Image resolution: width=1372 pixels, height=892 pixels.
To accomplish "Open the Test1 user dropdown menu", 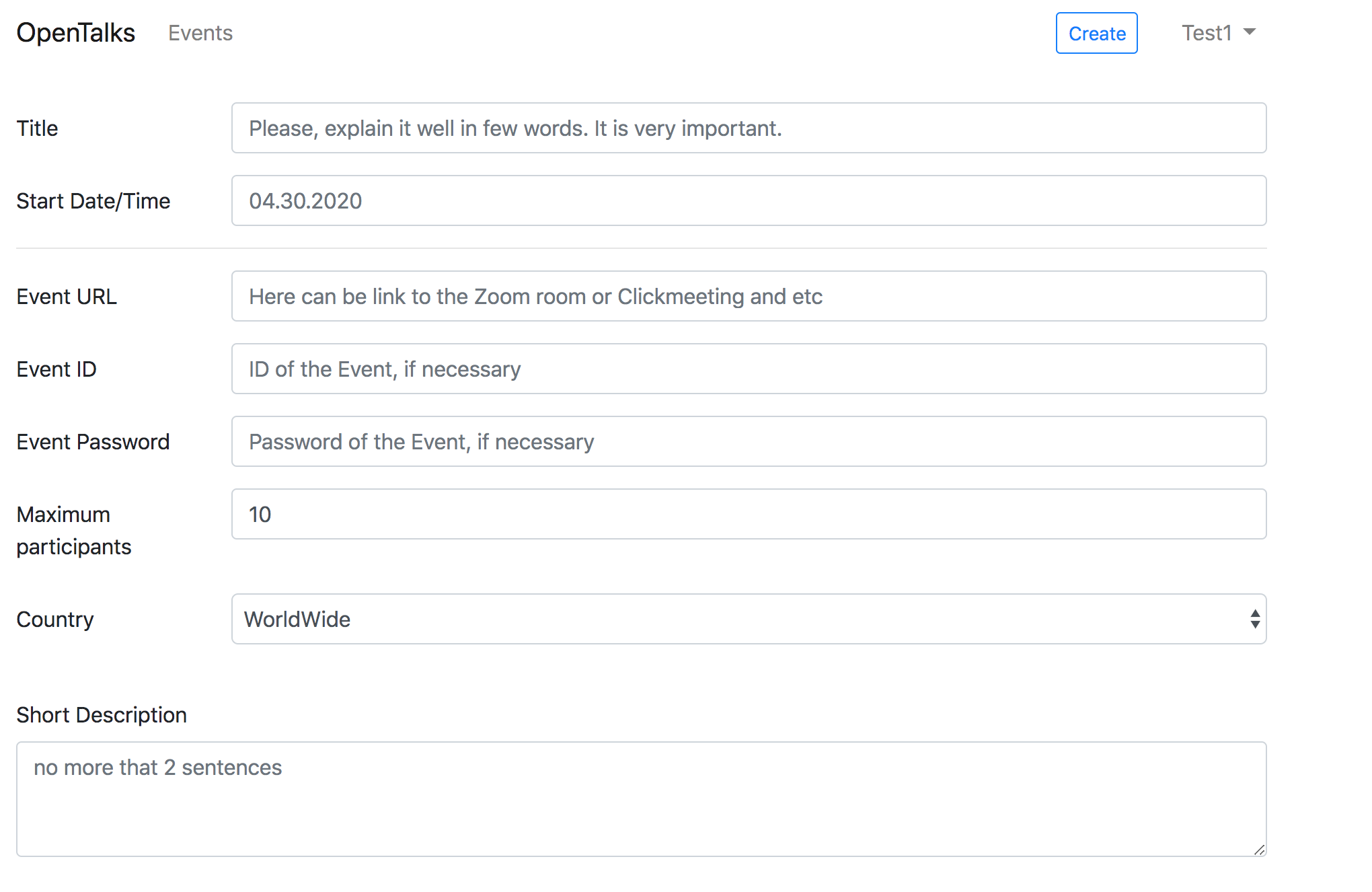I will click(x=1219, y=33).
